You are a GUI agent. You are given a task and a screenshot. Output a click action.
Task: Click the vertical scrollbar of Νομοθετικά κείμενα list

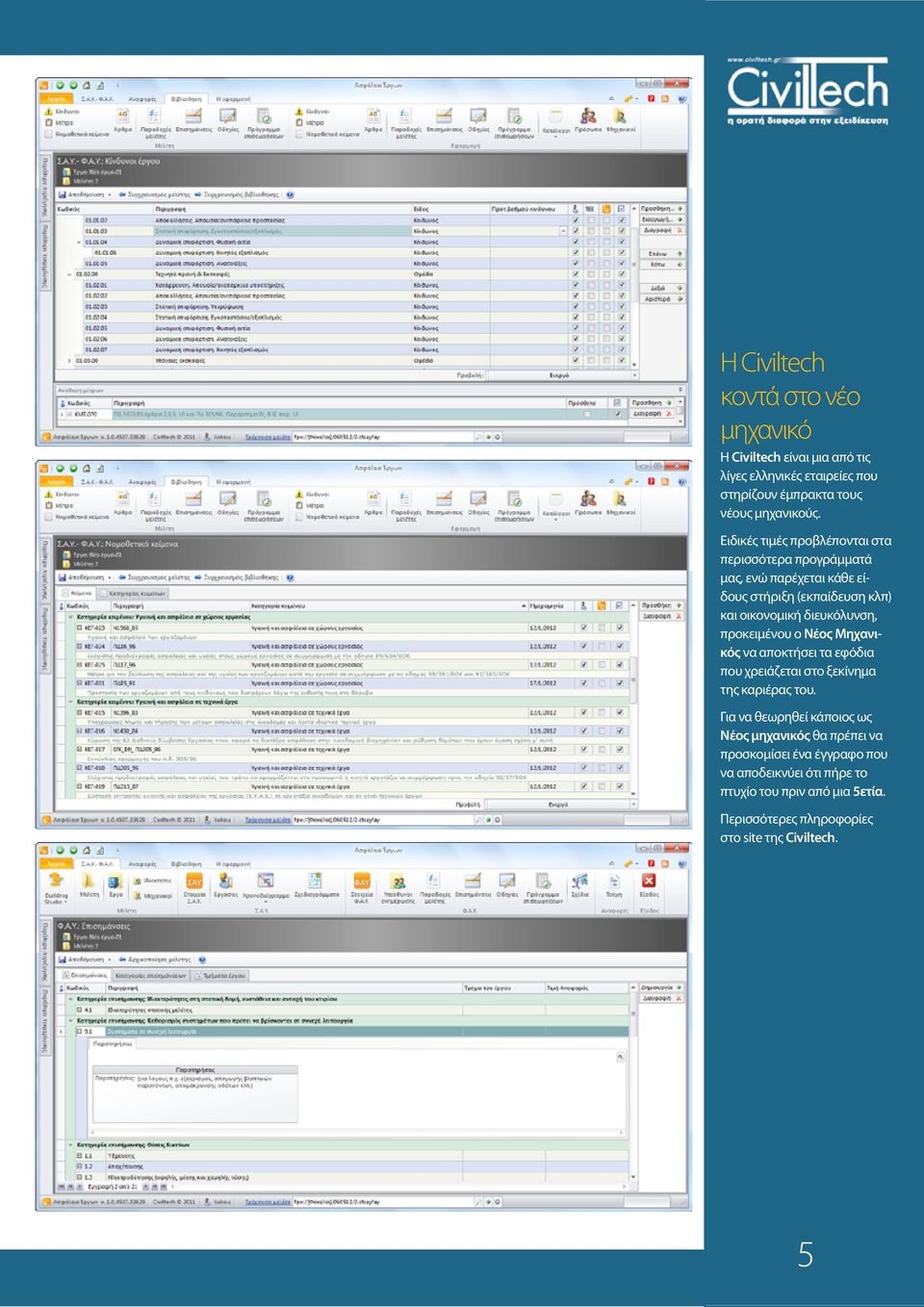[633, 701]
